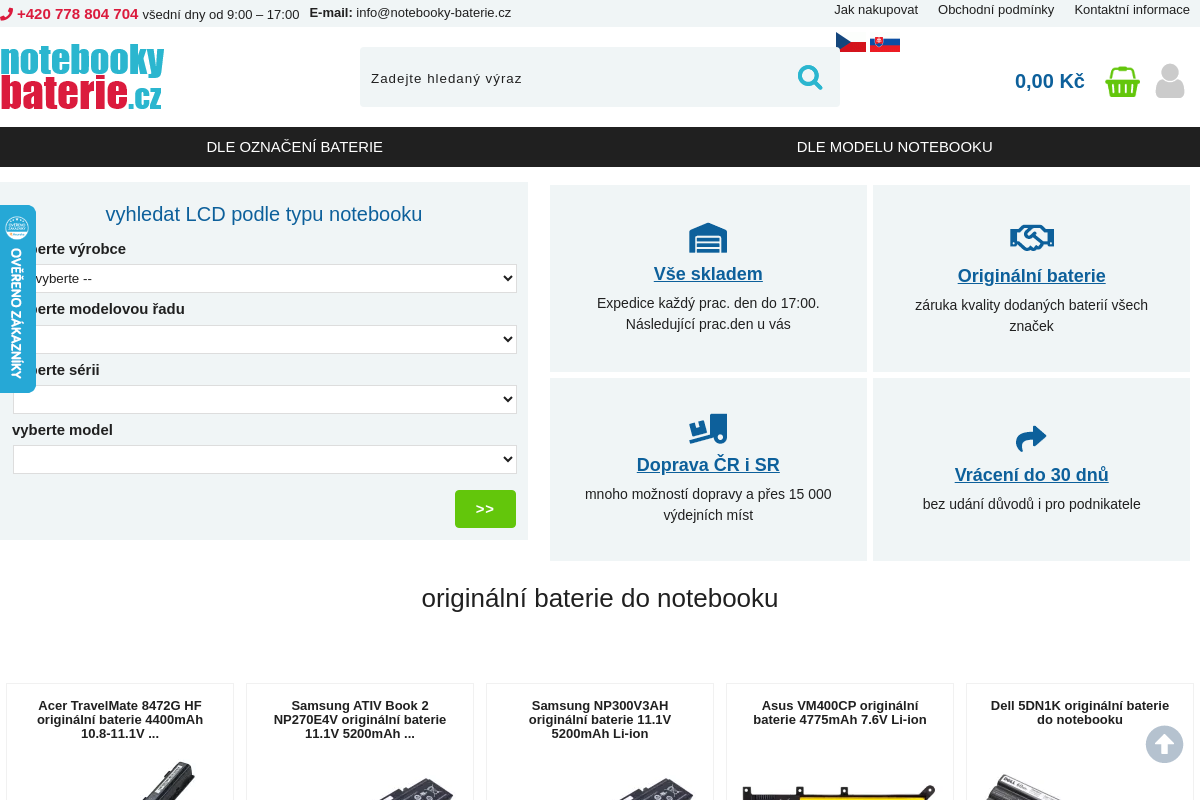Viewport: 1200px width, 800px height.
Task: Open the Ověřeno zákazníky side badge
Action: coord(17,299)
